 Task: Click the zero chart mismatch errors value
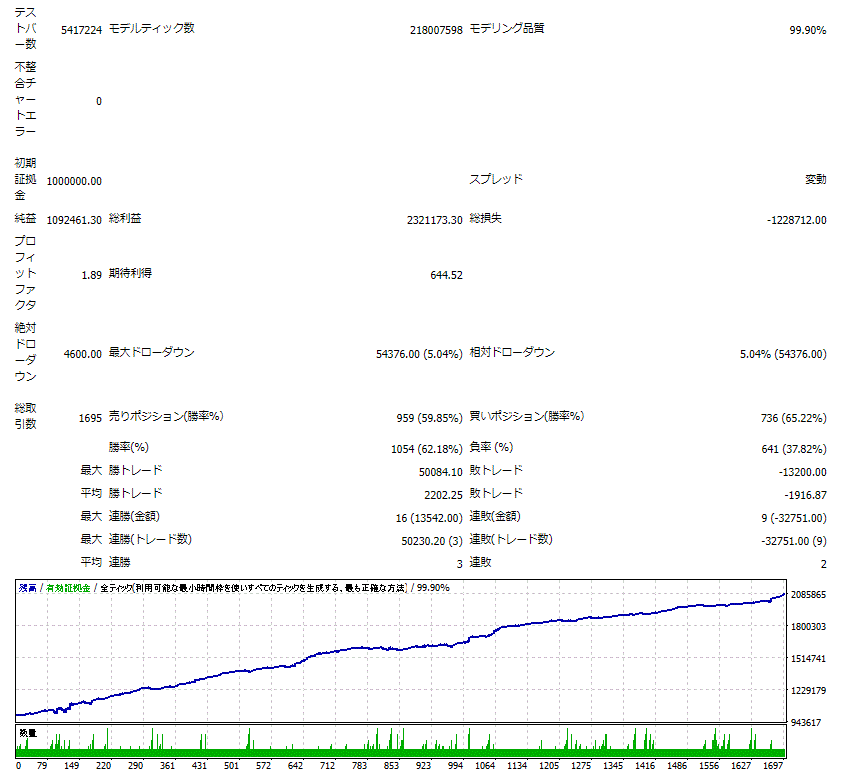[x=99, y=101]
